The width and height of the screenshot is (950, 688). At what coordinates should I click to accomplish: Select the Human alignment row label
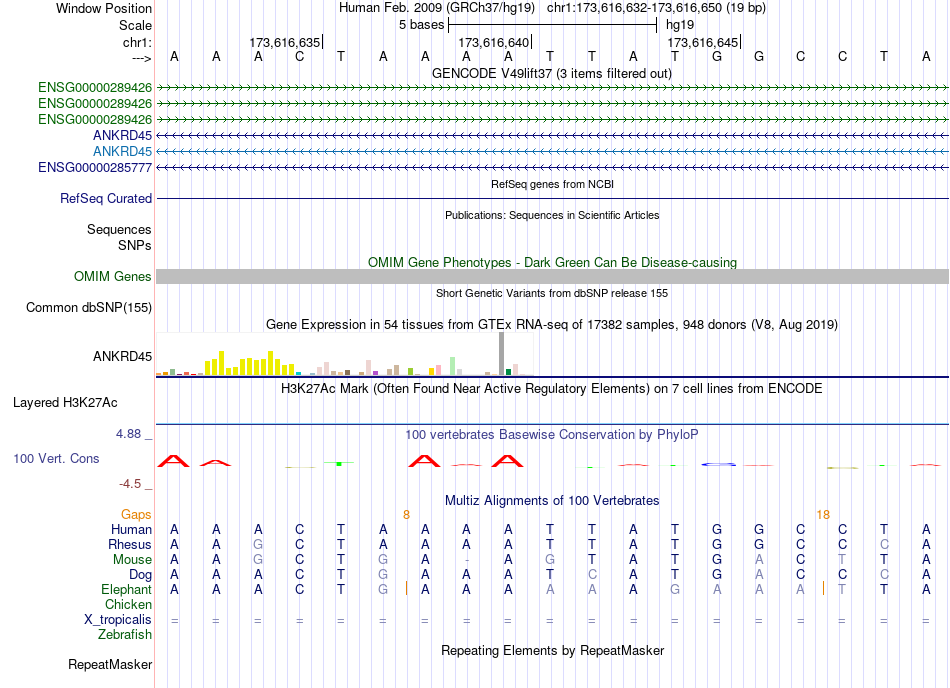click(131, 530)
